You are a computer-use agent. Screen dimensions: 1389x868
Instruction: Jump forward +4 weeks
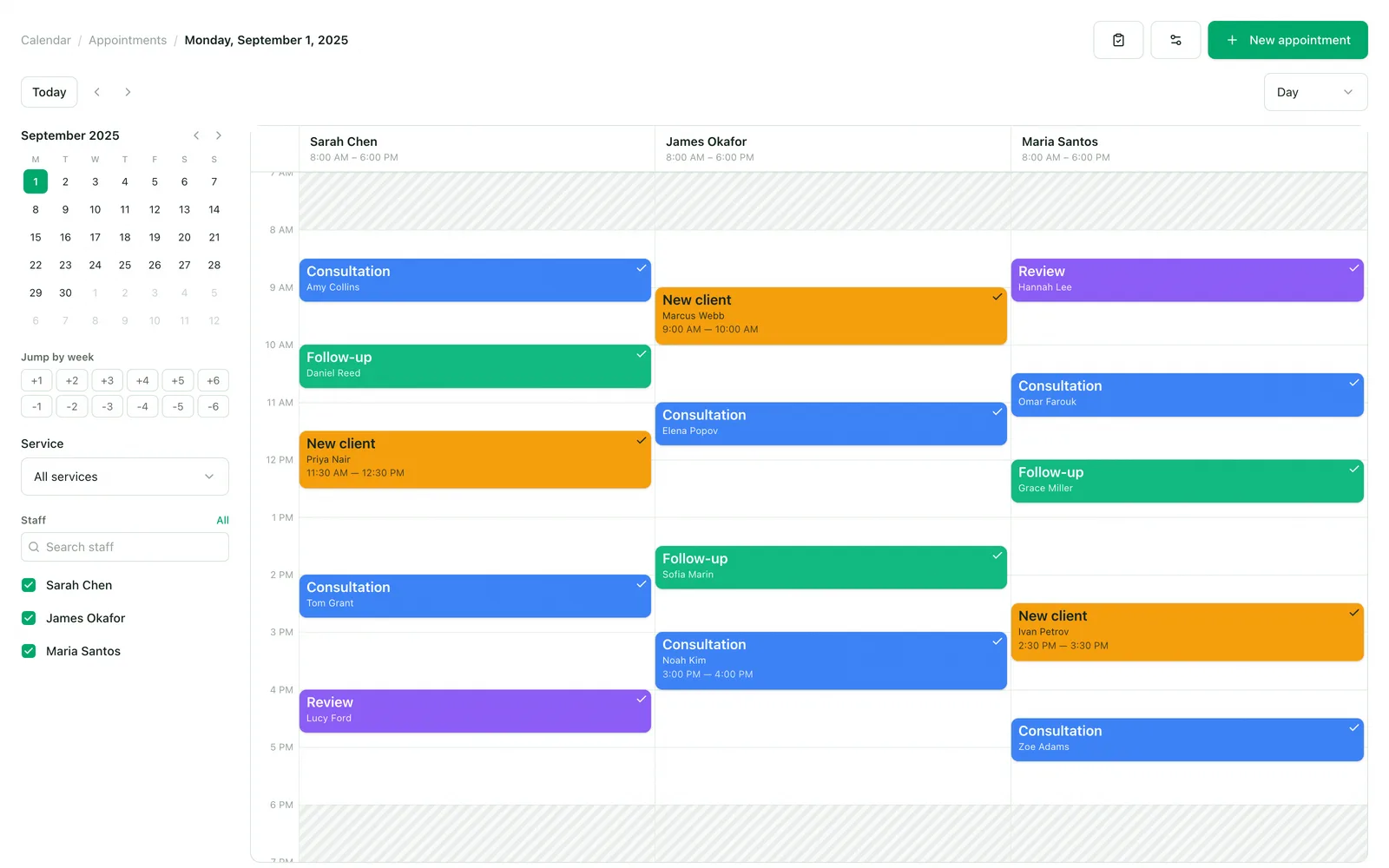pyautogui.click(x=142, y=380)
